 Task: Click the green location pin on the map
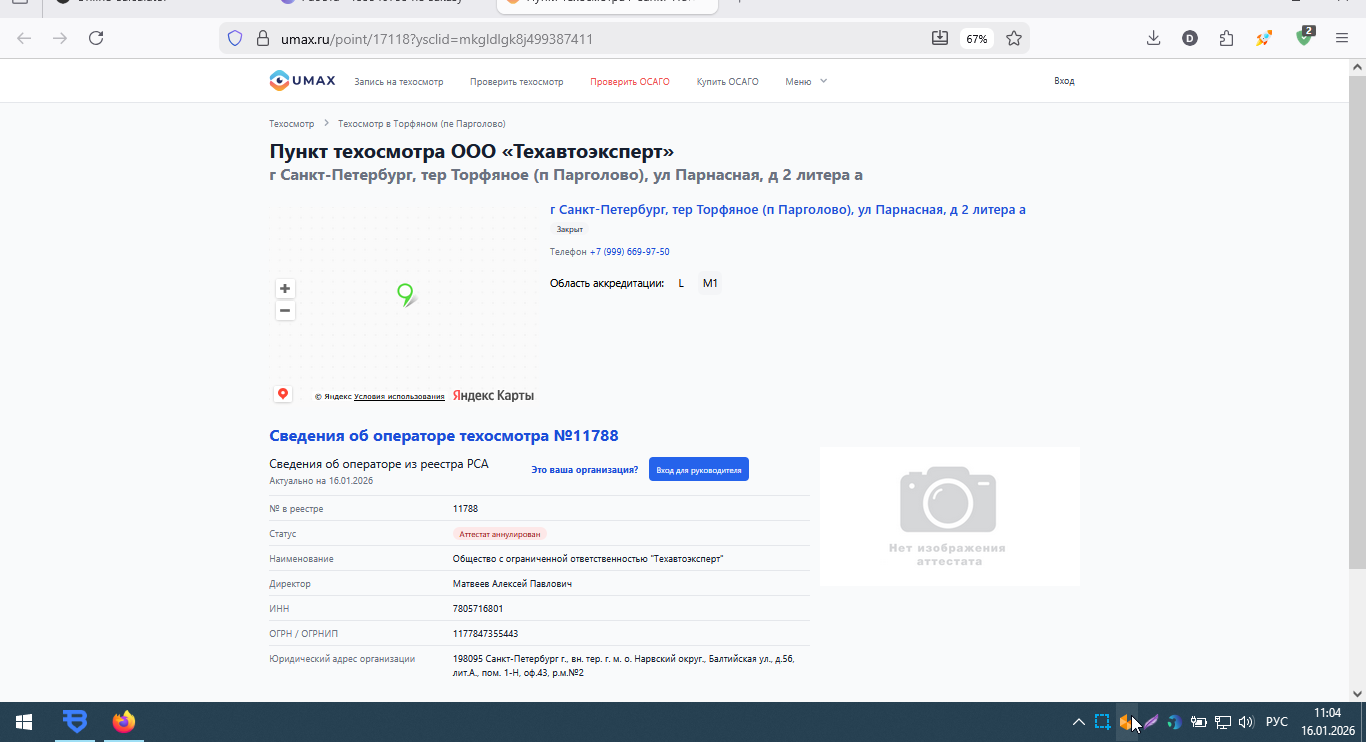point(406,294)
